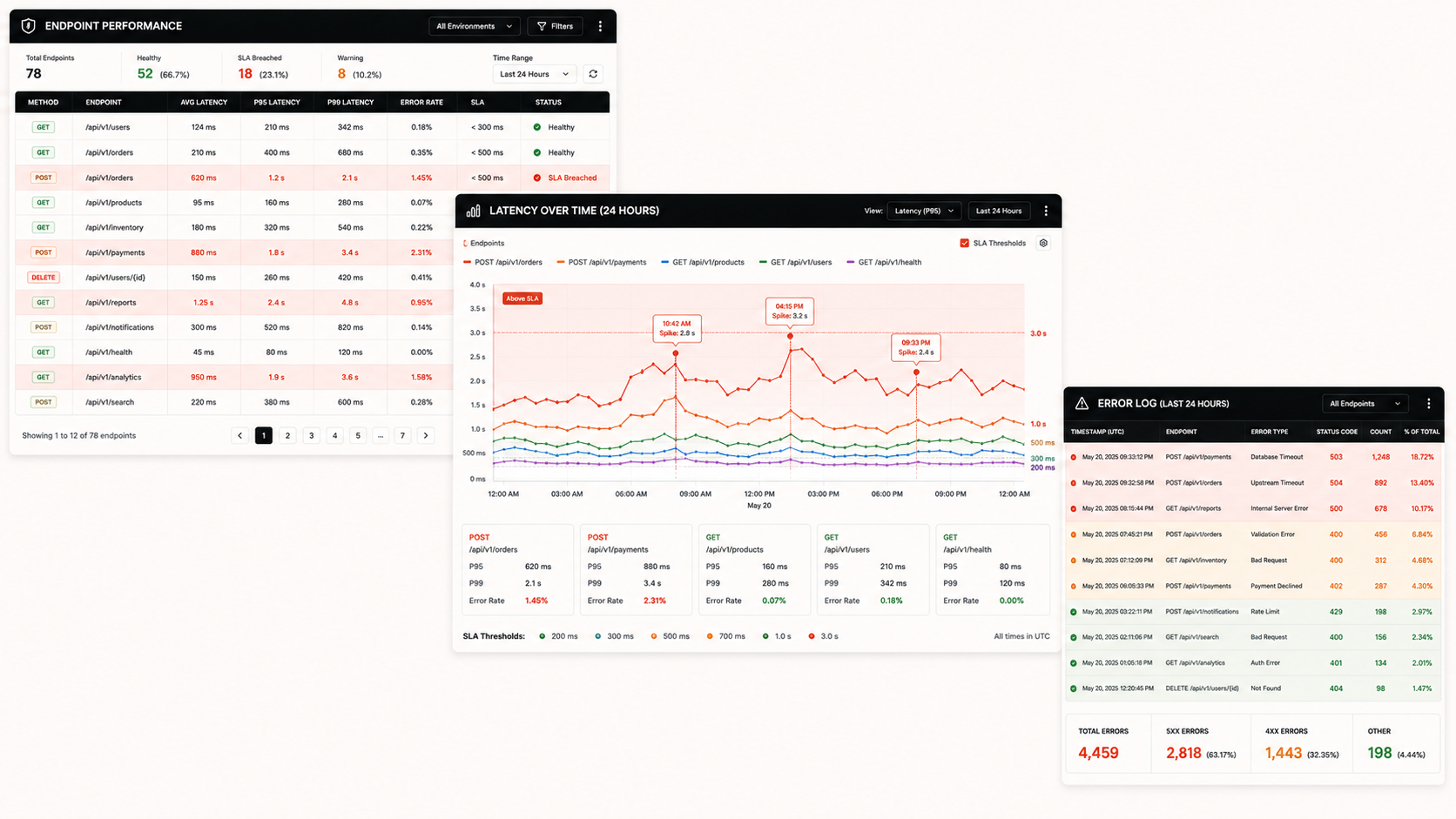The height and width of the screenshot is (819, 1456).
Task: Toggle the POST /api/v1/payments legend series
Action: [602, 262]
